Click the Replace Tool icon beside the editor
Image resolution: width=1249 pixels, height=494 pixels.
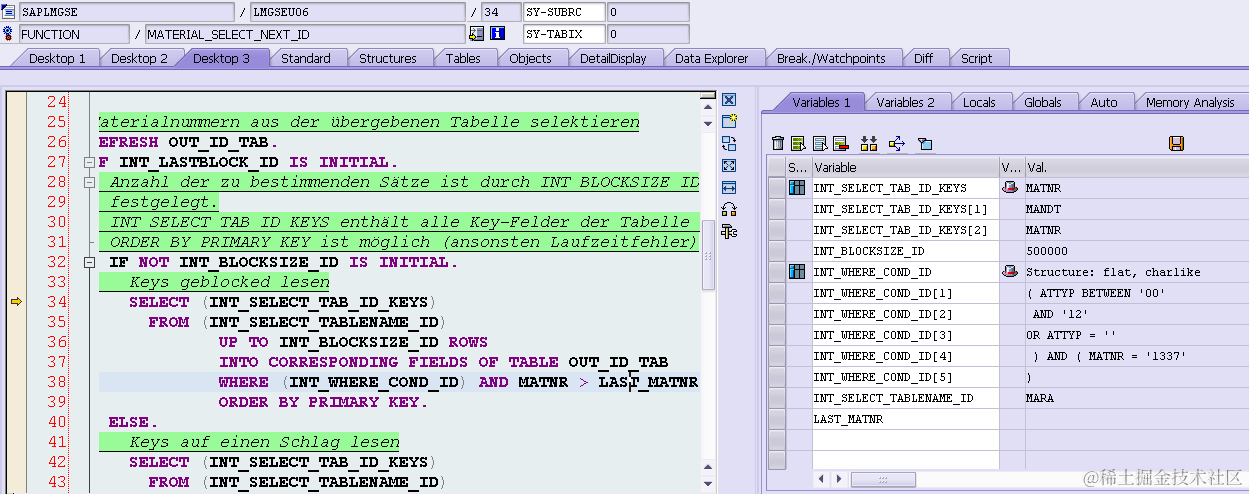729,143
